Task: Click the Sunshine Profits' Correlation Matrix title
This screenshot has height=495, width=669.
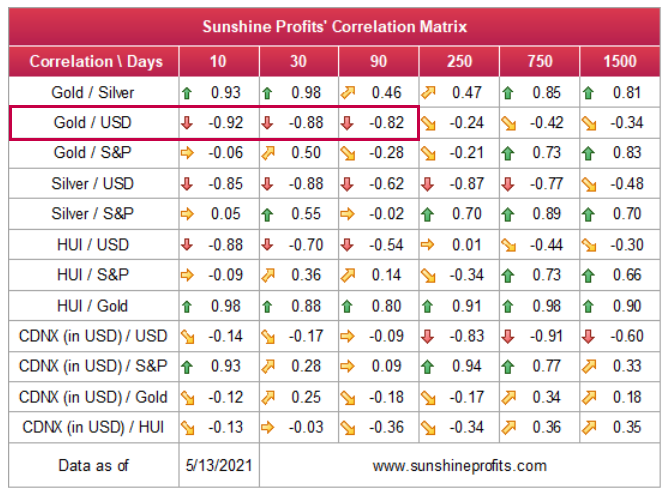Action: (334, 27)
